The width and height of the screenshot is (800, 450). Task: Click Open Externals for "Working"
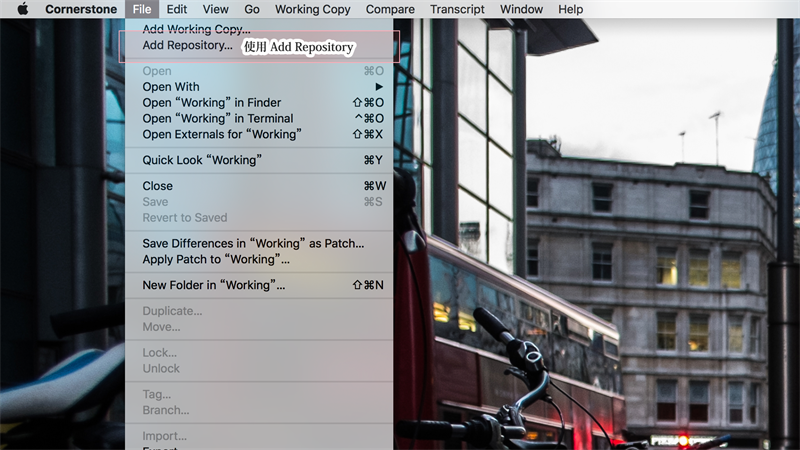click(x=222, y=134)
